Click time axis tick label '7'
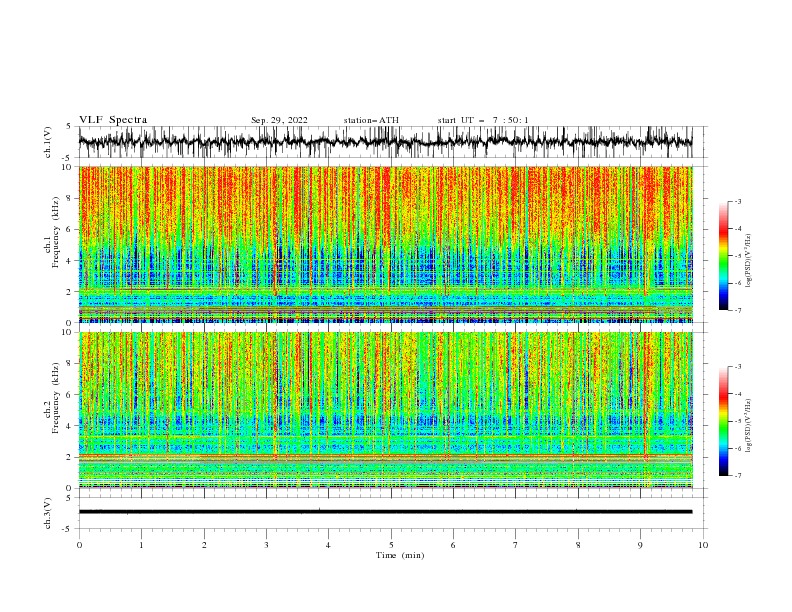 tap(516, 545)
